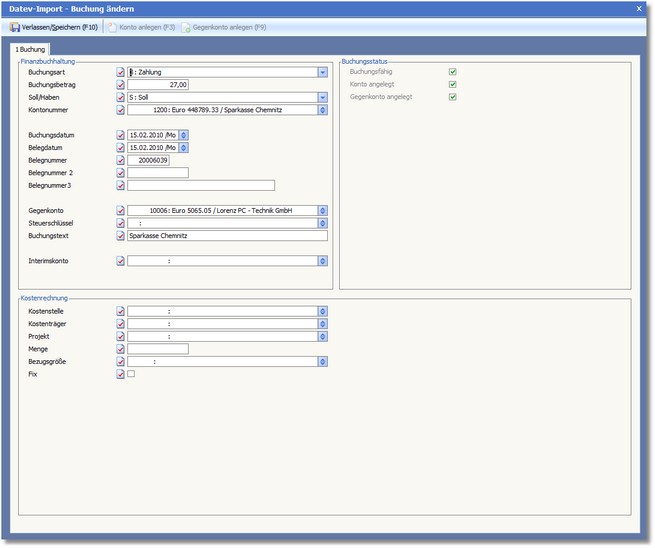The image size is (655, 548).
Task: Click the edit-mark icon beside Projekt
Action: 121,337
